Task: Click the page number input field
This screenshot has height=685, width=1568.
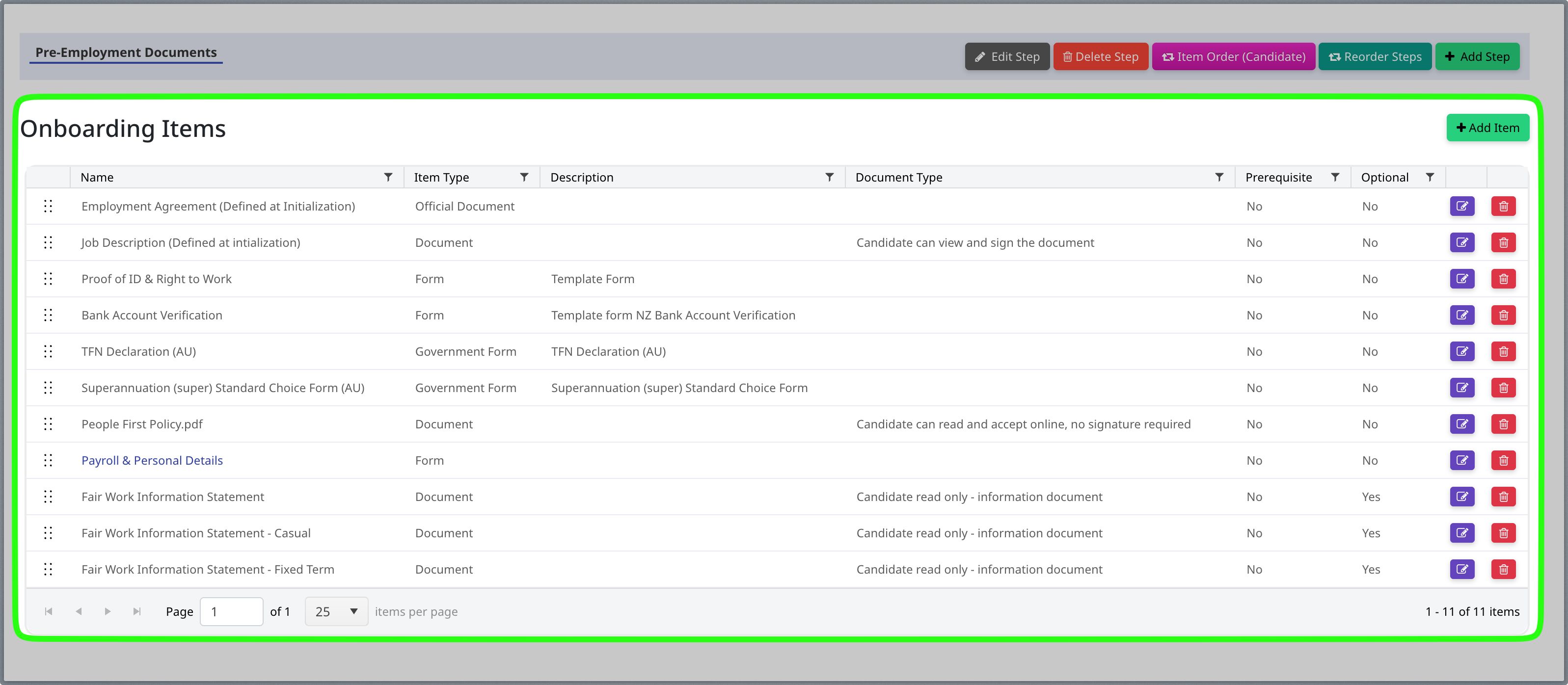Action: [231, 611]
